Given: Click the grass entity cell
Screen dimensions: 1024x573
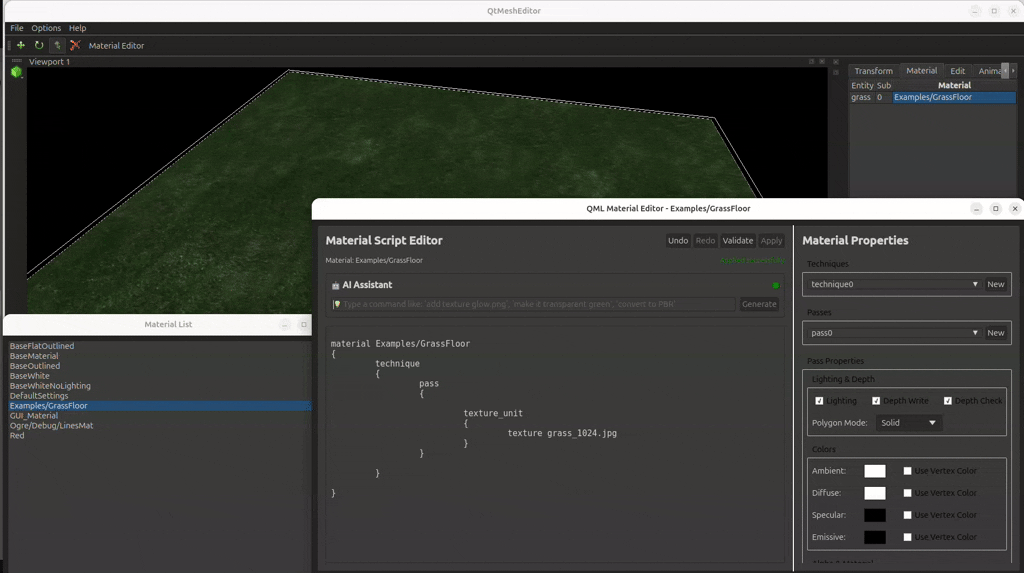Looking at the screenshot, I should pos(861,97).
